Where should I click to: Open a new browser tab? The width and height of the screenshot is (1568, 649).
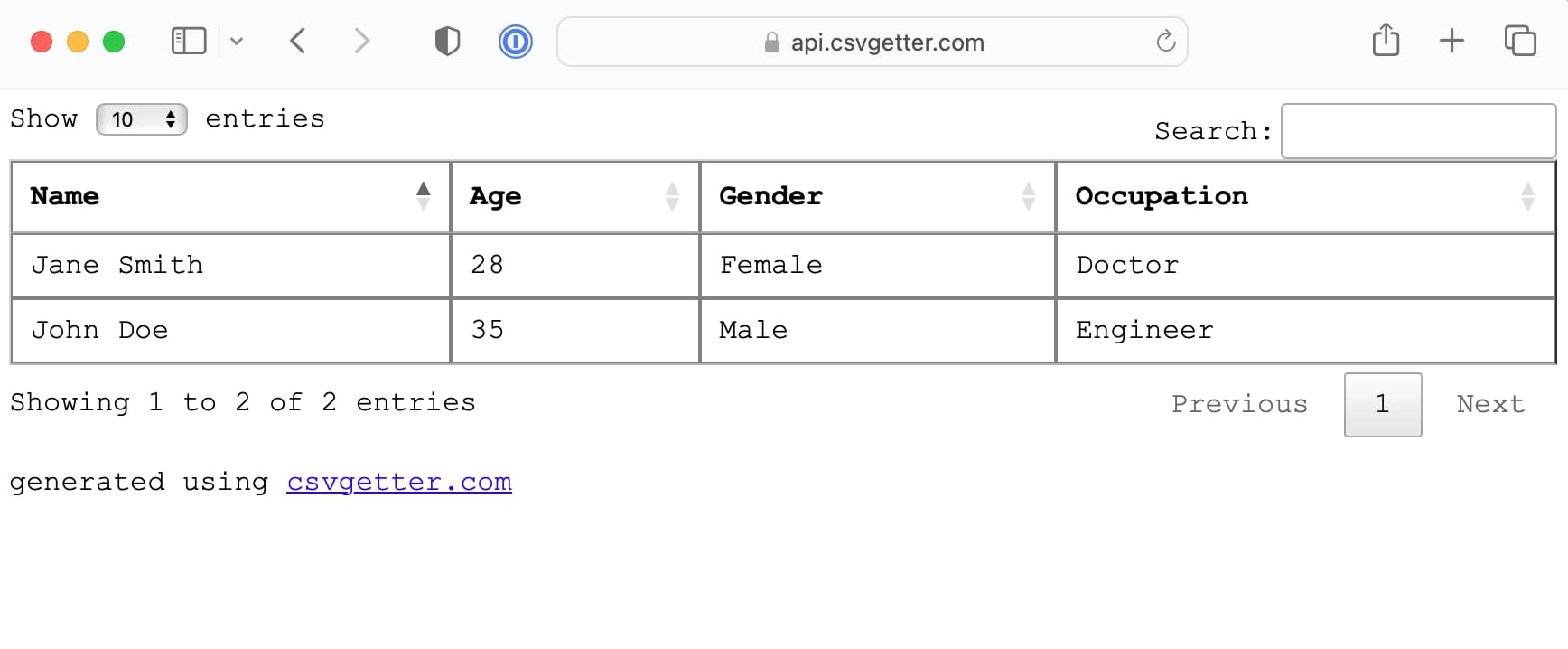coord(1452,41)
